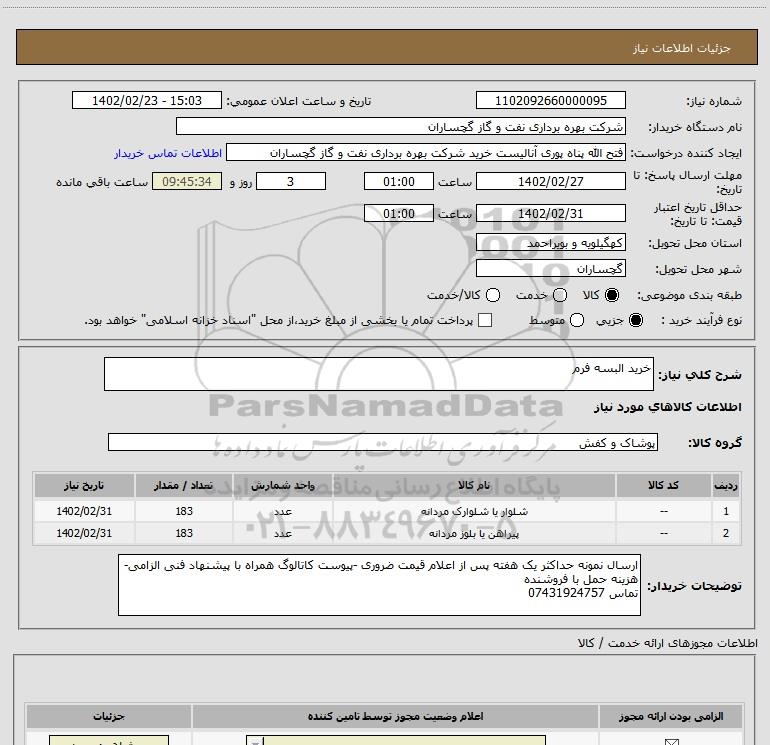Click the buyer notes text area

click(x=379, y=585)
